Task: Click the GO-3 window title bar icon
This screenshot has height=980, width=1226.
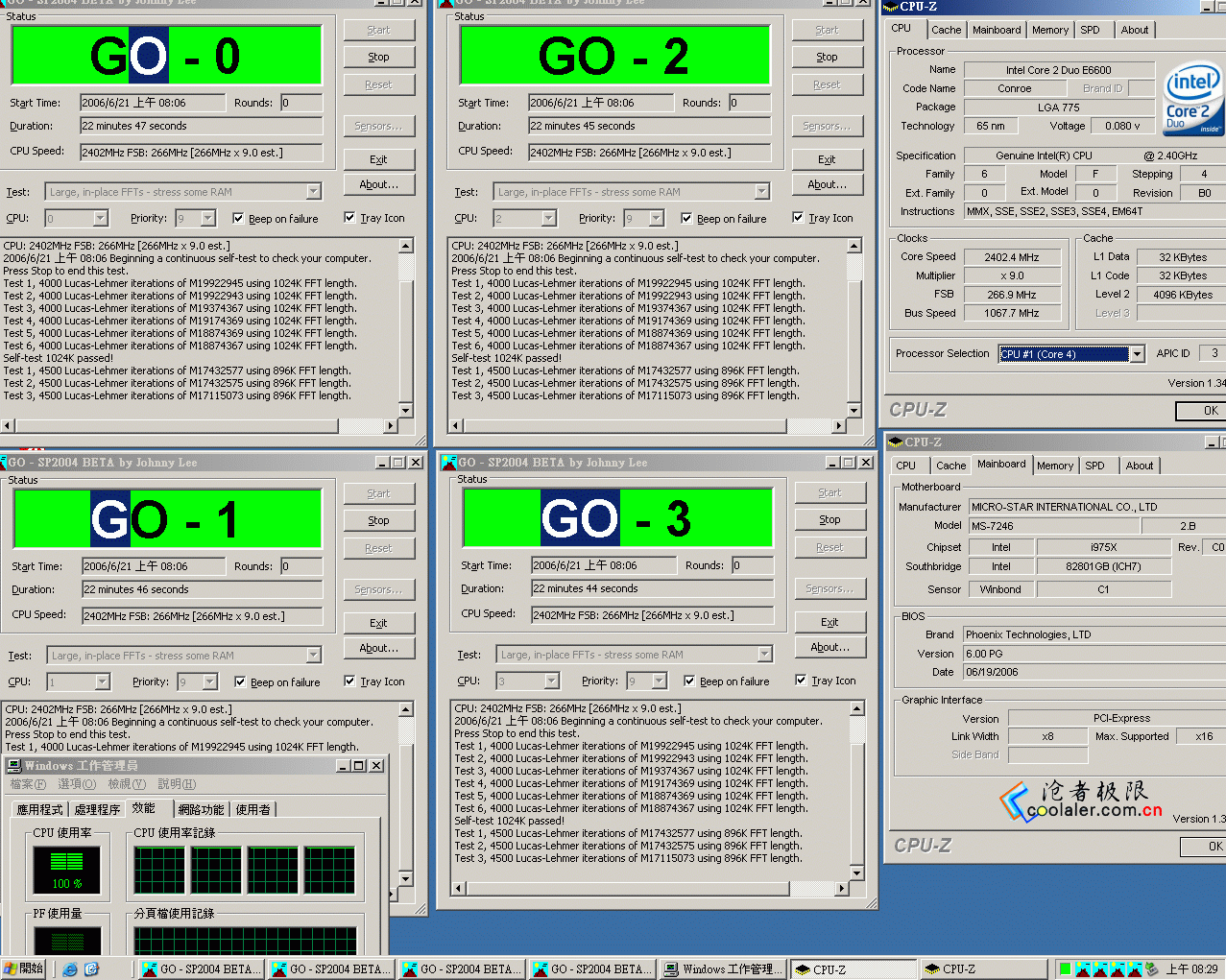Action: coord(448,463)
